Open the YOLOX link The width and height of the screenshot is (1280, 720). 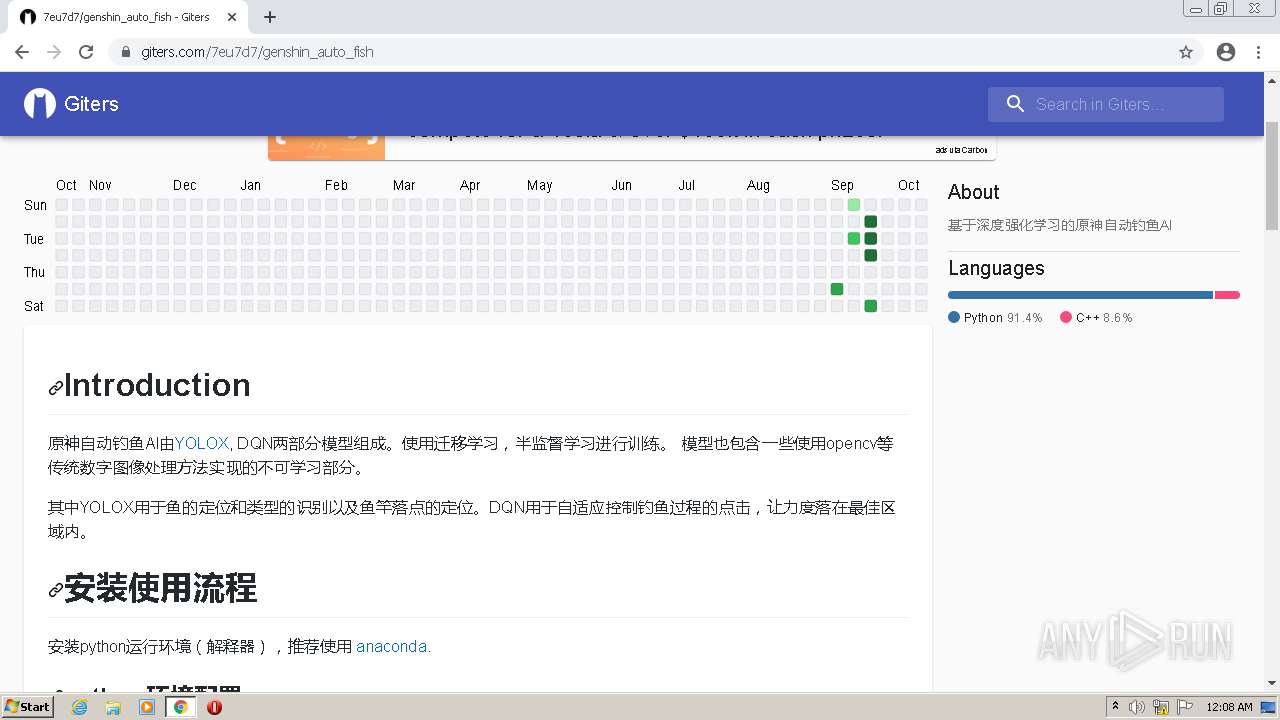coord(202,443)
